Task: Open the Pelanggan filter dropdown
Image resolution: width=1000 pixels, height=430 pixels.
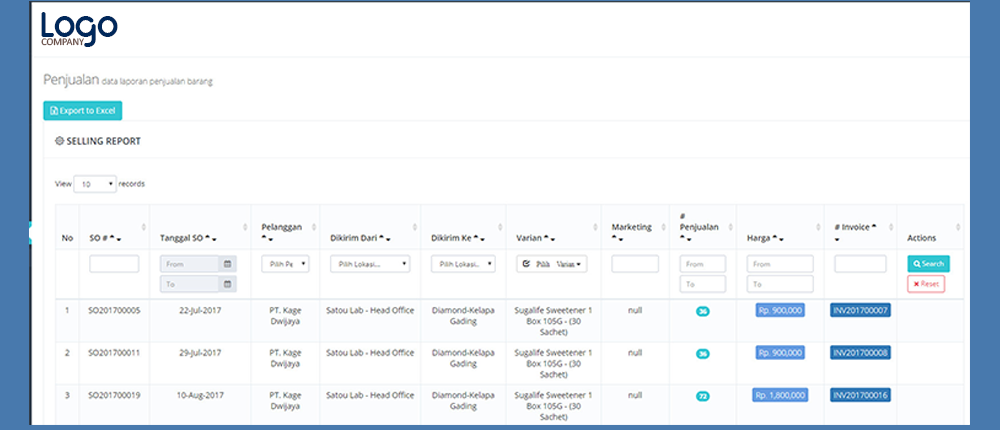Action: pyautogui.click(x=285, y=264)
